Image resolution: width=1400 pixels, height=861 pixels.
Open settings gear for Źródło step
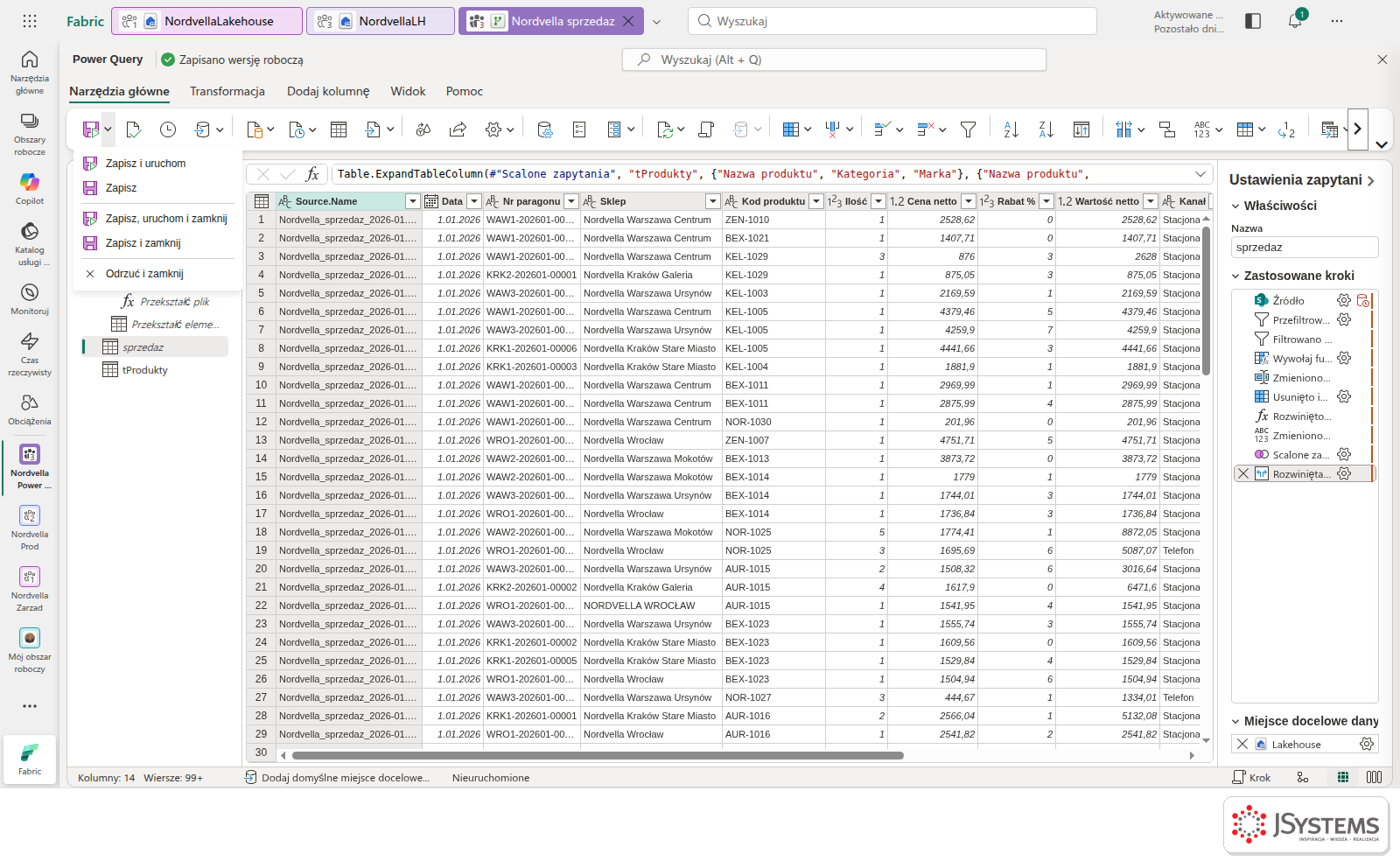click(1344, 300)
